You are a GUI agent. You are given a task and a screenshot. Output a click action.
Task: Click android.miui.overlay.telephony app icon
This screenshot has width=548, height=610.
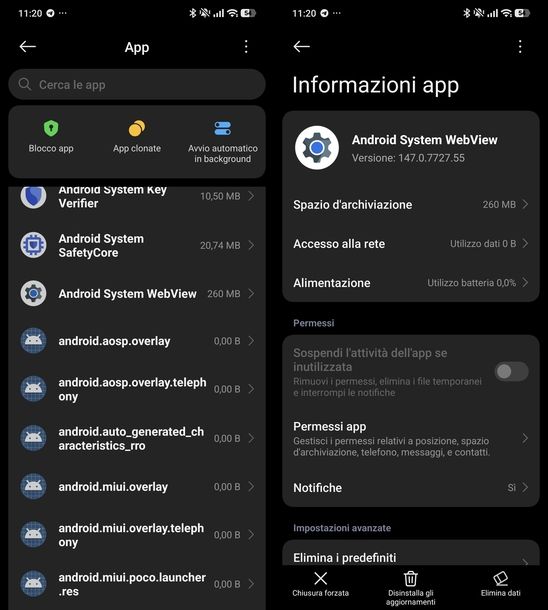pyautogui.click(x=33, y=535)
